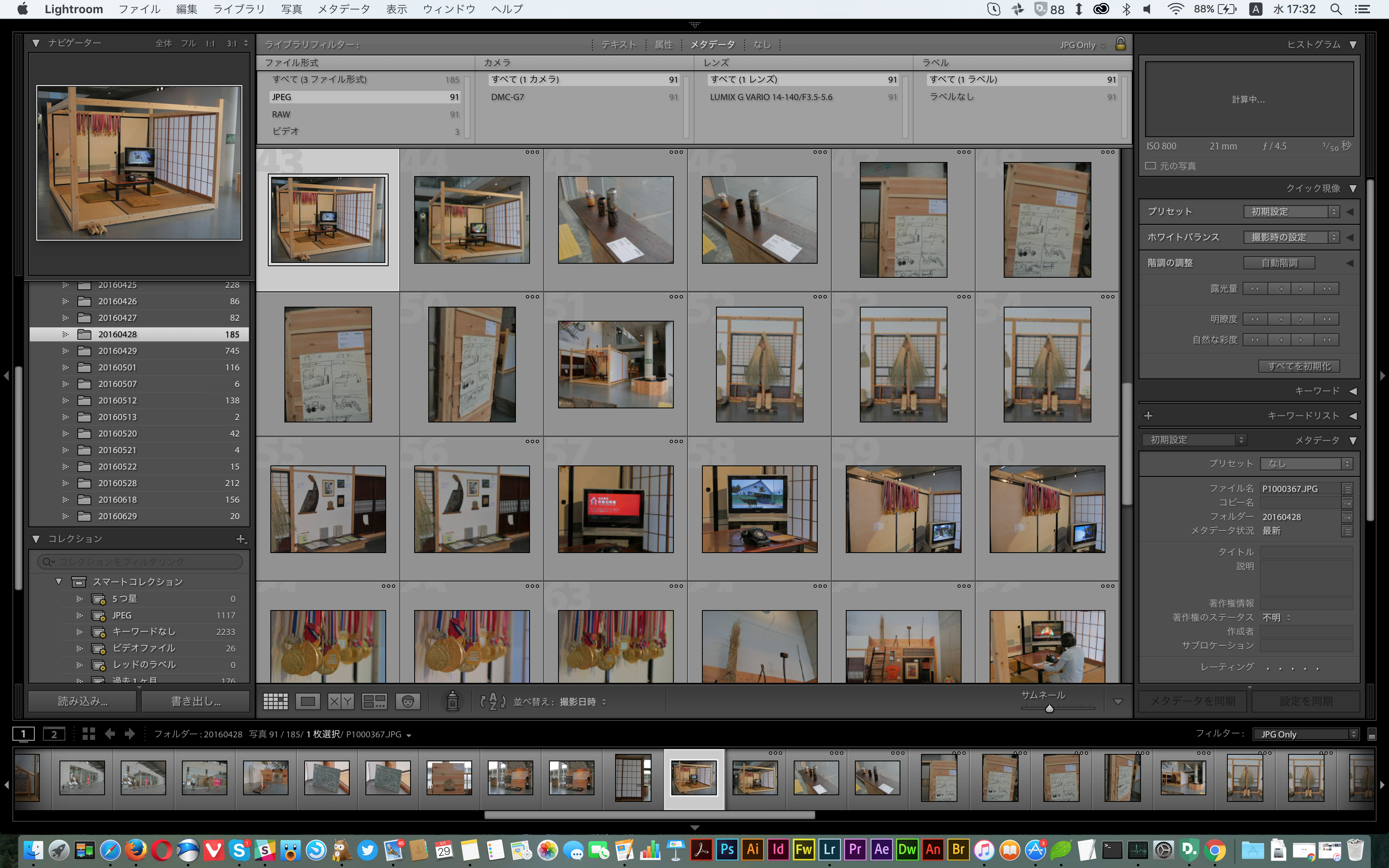Viewport: 1389px width, 868px height.
Task: Collapse スマートコレクション tree
Action: click(59, 582)
